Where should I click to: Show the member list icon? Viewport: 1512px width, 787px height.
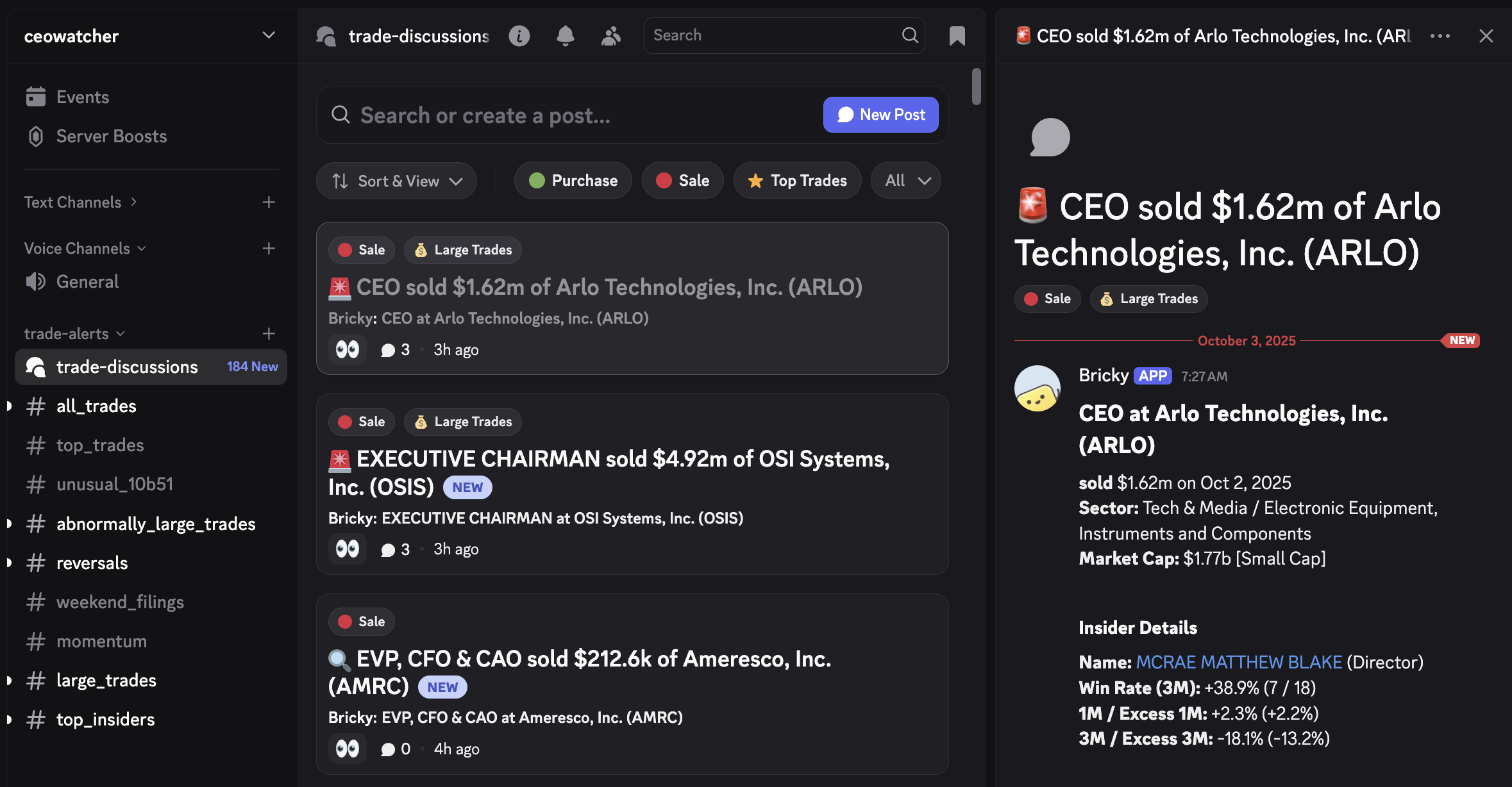tap(611, 36)
